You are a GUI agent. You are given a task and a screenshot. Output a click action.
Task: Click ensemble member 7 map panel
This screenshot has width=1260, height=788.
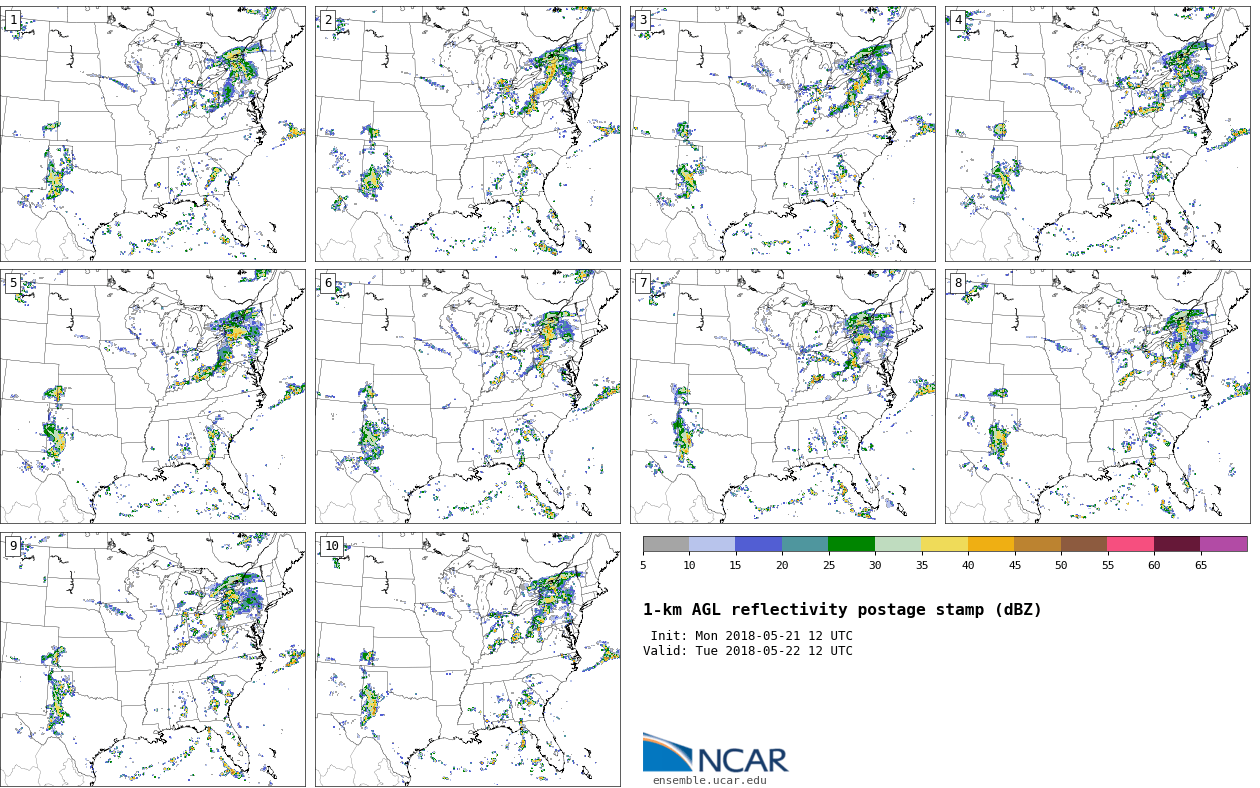click(782, 396)
